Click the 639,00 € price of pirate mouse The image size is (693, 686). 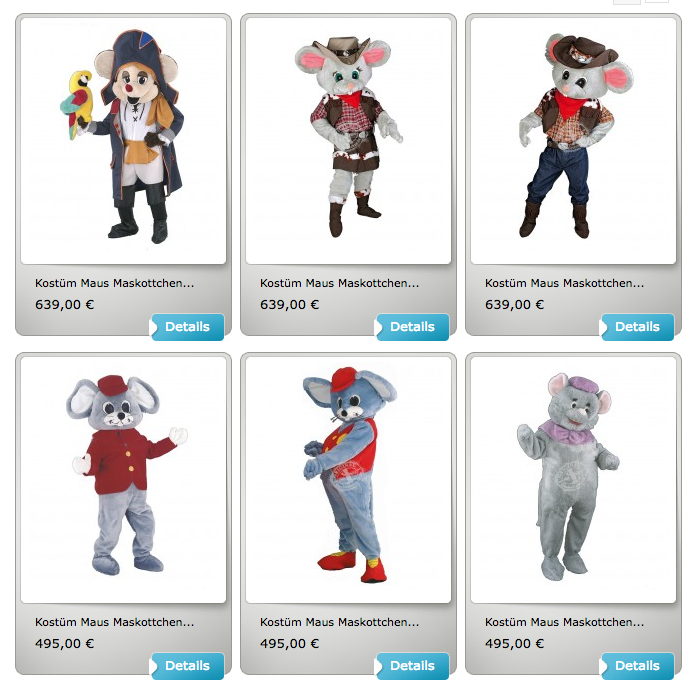65,305
